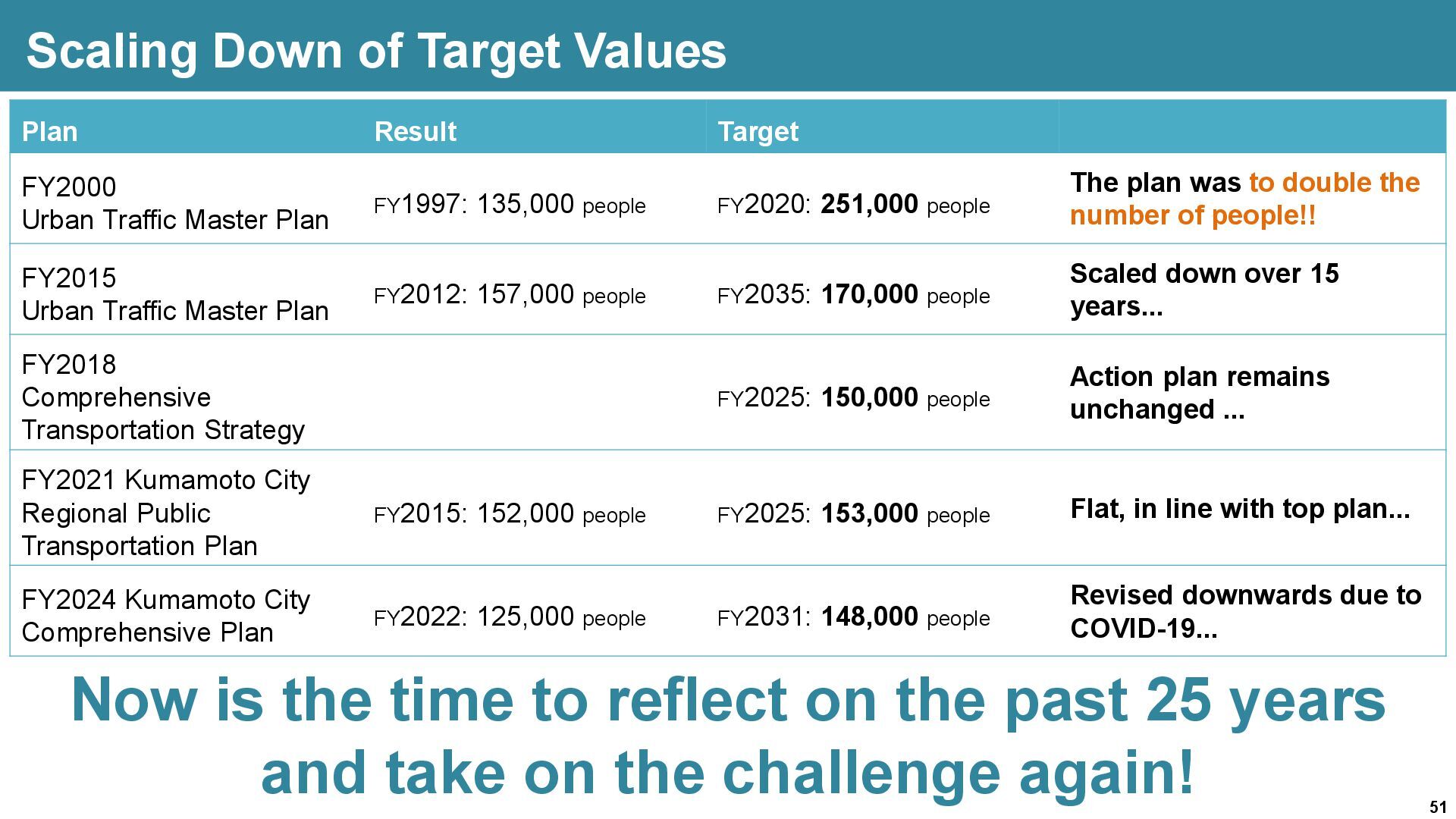Select the 'Plan' column header
Image resolution: width=1456 pixels, height=819 pixels.
(x=50, y=131)
